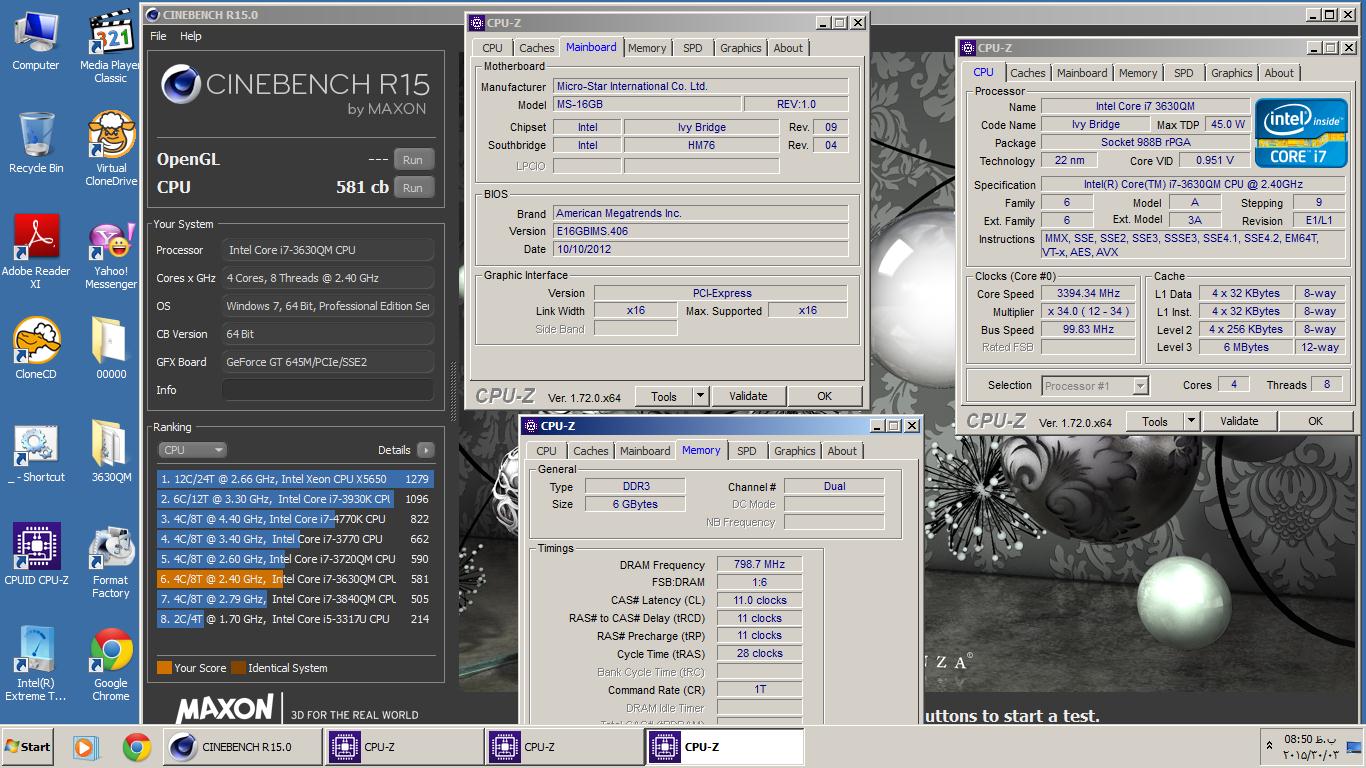Open Mainboard tab in processor CPU-Z window
This screenshot has width=1366, height=768.
pos(1082,73)
